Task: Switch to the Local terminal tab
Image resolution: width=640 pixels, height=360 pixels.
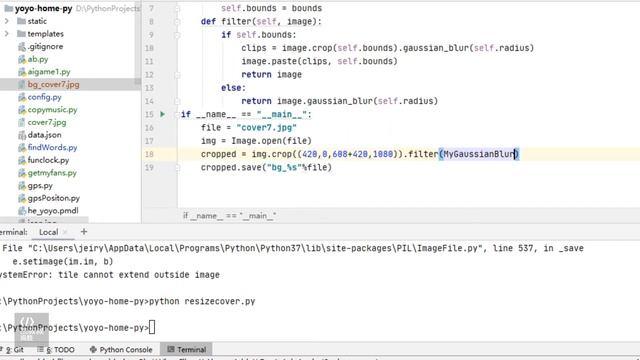Action: point(49,232)
